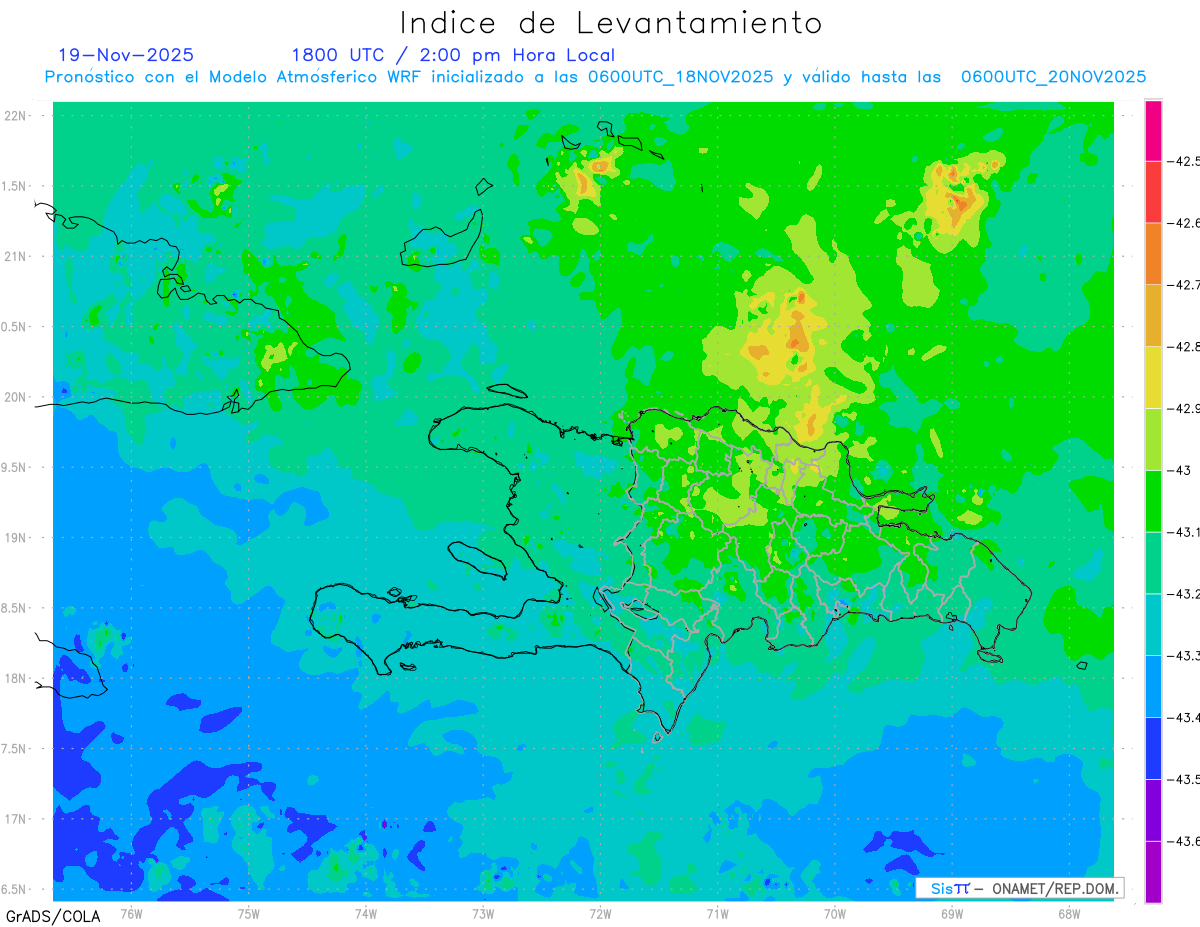Pick the sea-green swatch below -43.1
The width and height of the screenshot is (1200, 927).
coord(1153,563)
